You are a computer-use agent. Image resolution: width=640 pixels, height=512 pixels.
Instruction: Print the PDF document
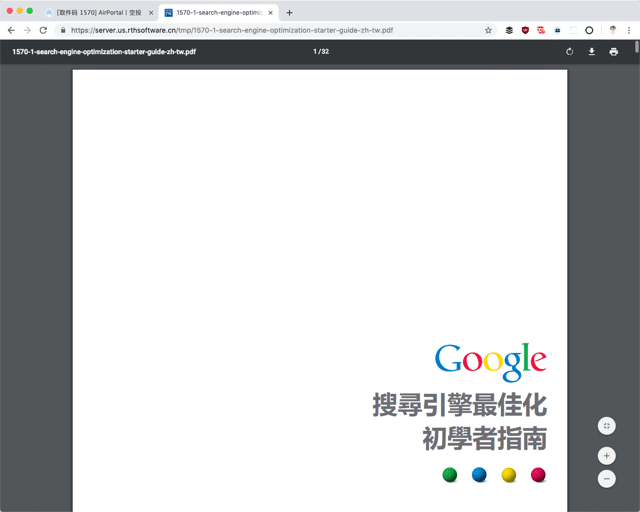click(x=613, y=51)
